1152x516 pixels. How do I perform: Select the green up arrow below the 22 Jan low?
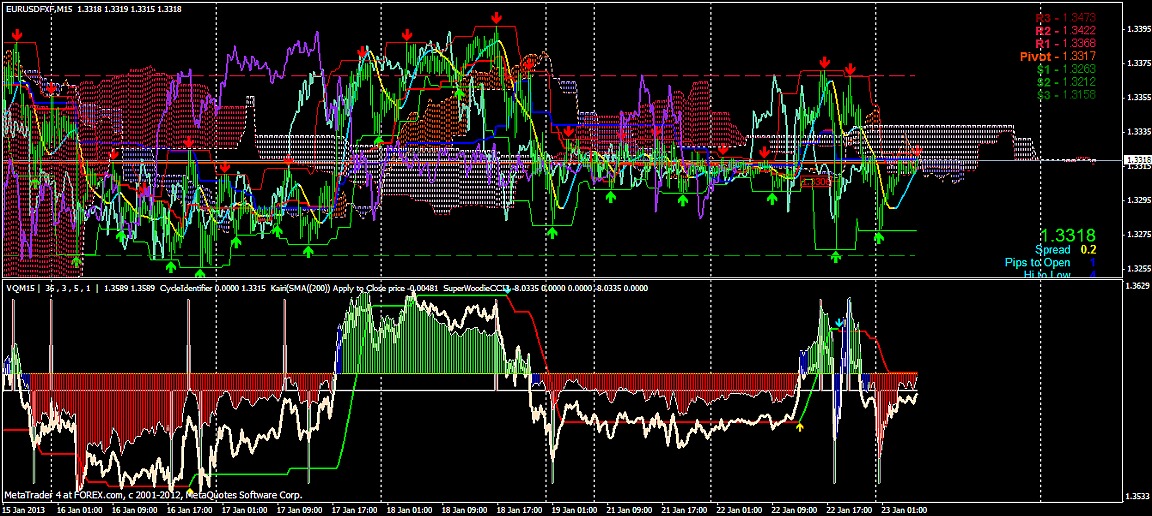[x=836, y=257]
